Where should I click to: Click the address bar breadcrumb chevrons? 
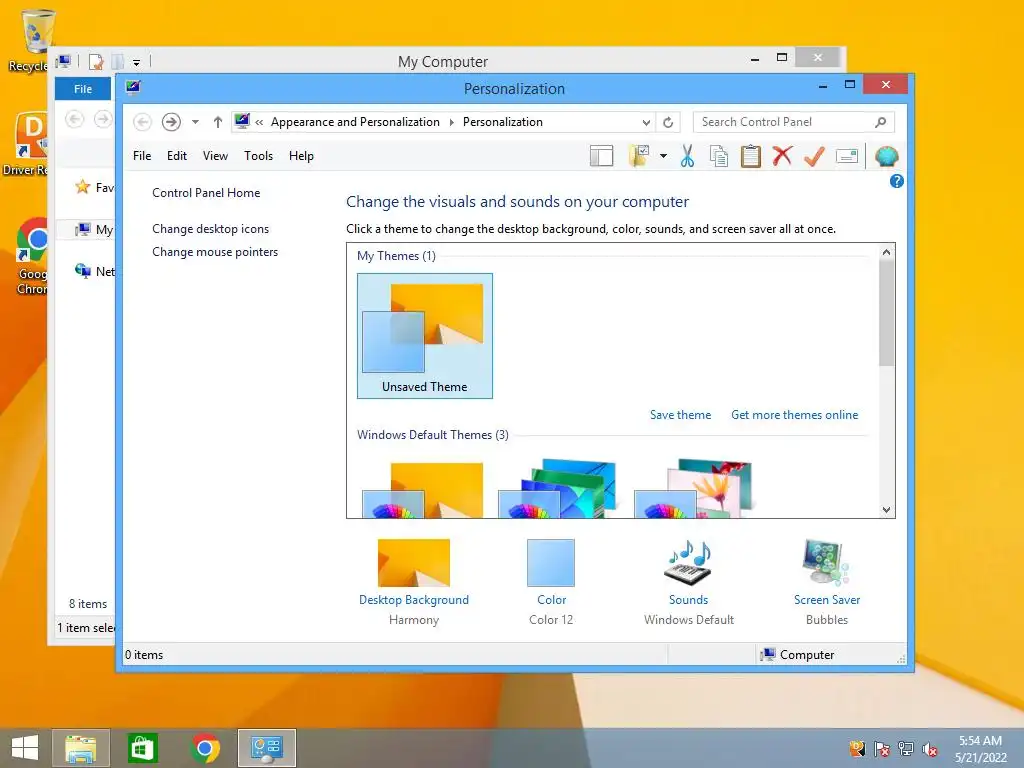(259, 122)
